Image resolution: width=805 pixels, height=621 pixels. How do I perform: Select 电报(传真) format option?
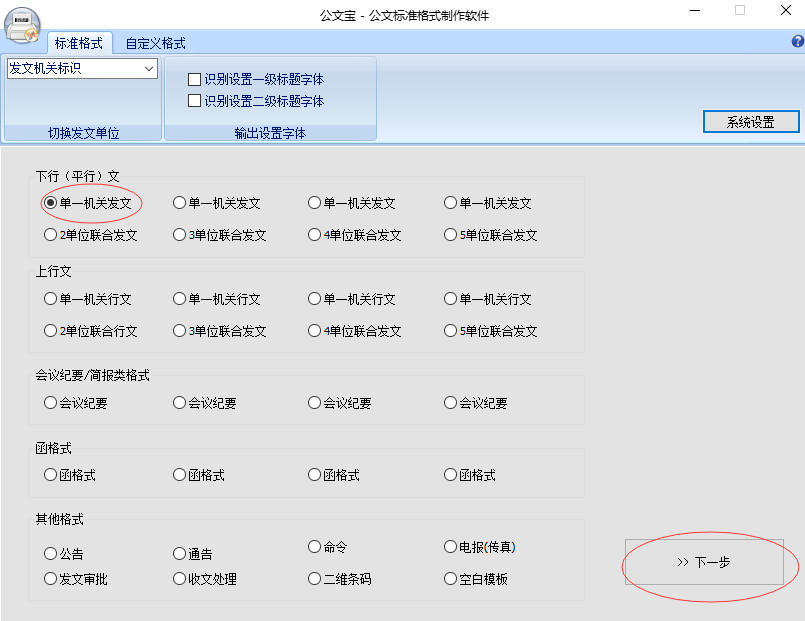(x=450, y=547)
